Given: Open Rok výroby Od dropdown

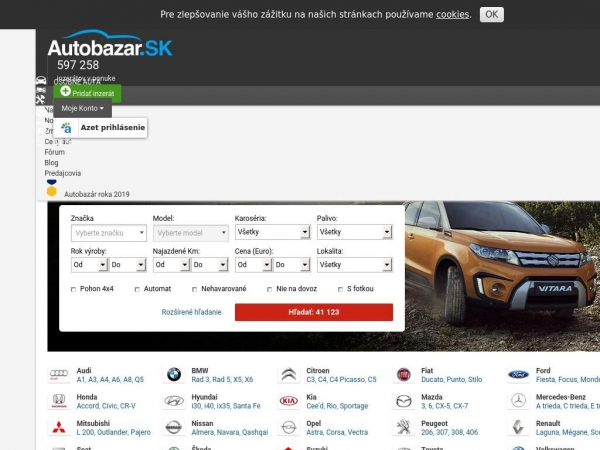Looking at the screenshot, I should (x=89, y=265).
